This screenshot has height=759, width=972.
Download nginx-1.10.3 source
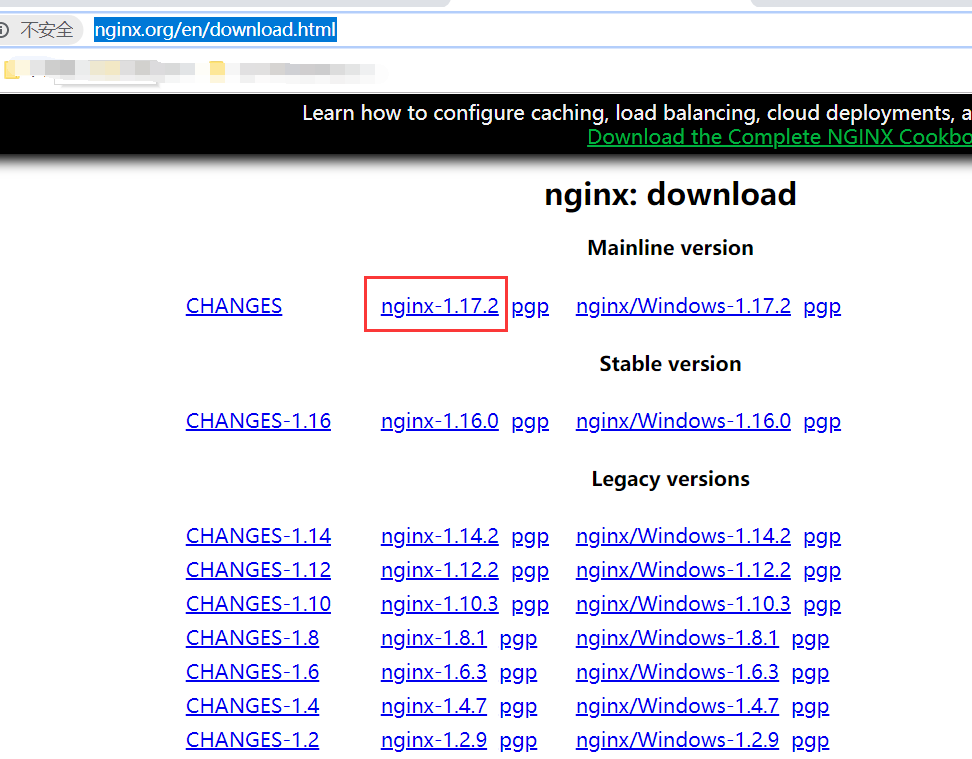click(440, 605)
